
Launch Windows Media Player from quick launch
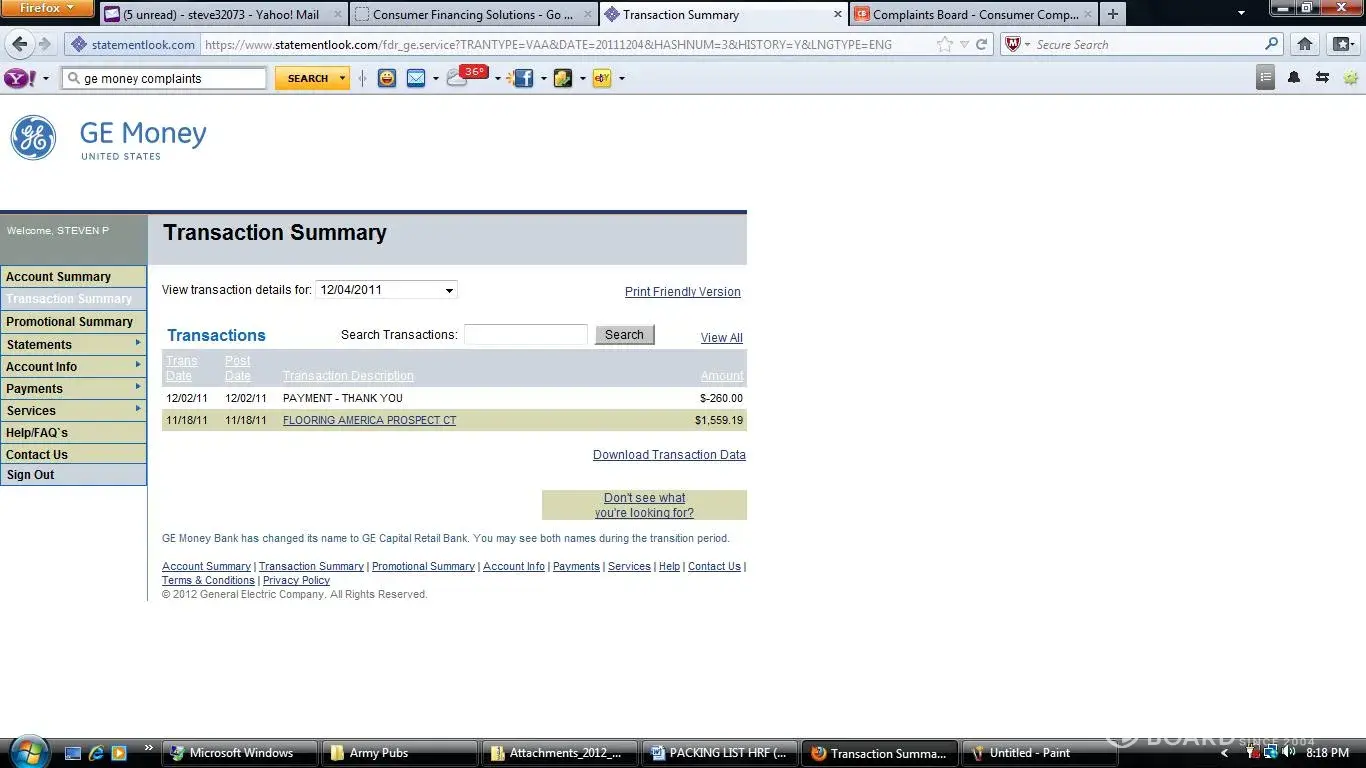point(119,753)
